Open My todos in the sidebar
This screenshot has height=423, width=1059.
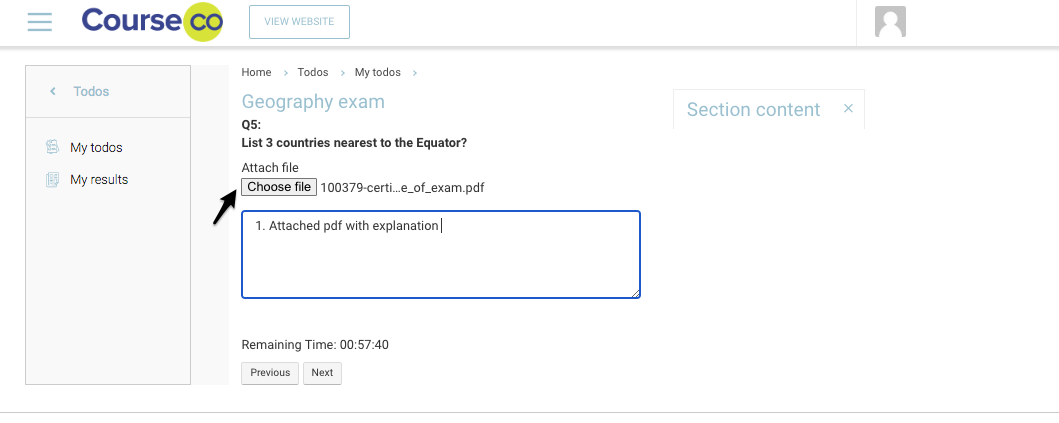click(x=96, y=148)
